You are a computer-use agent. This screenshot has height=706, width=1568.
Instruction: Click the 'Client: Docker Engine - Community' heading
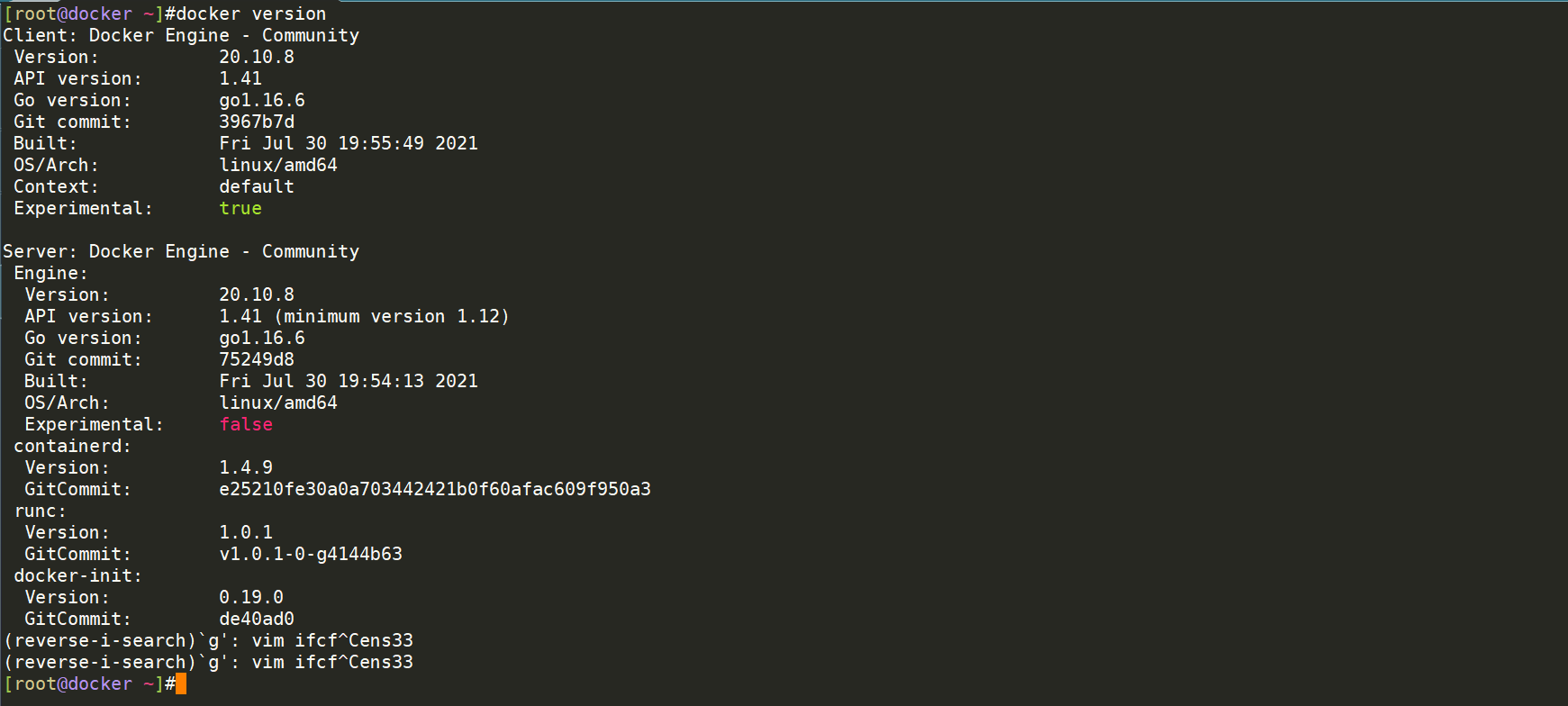click(x=181, y=35)
